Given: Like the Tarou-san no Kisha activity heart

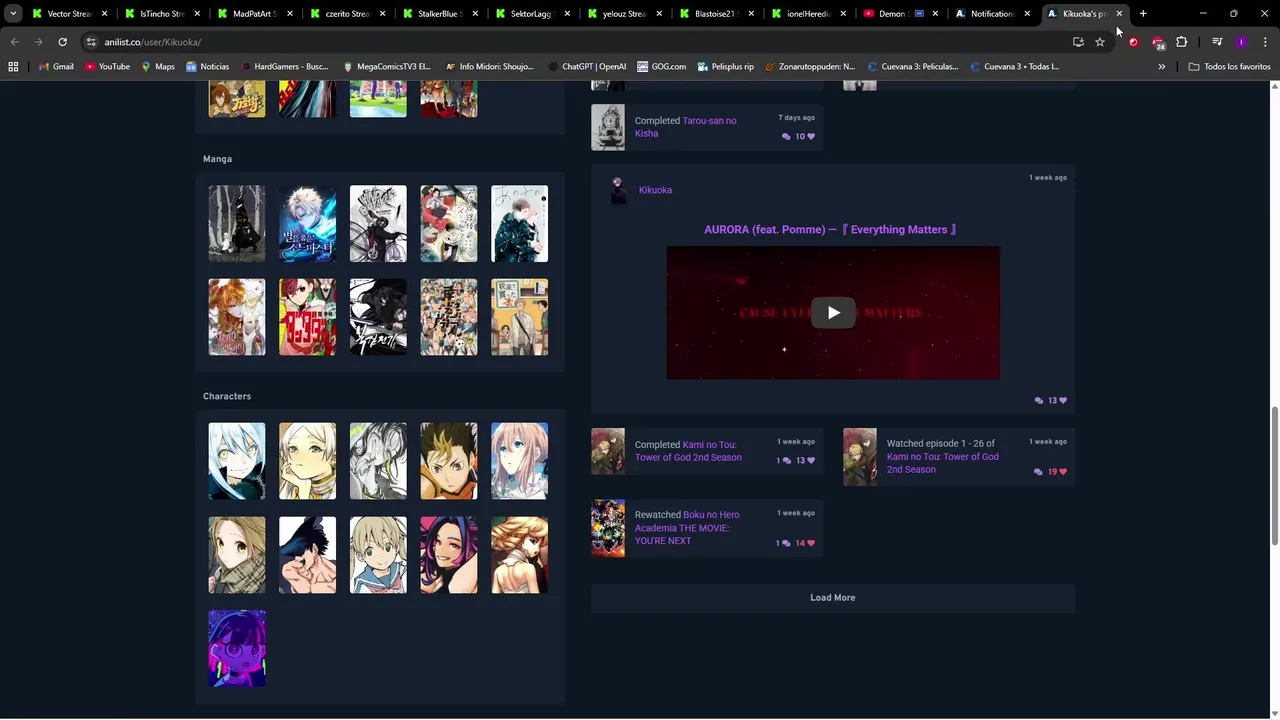Looking at the screenshot, I should click(x=806, y=137).
